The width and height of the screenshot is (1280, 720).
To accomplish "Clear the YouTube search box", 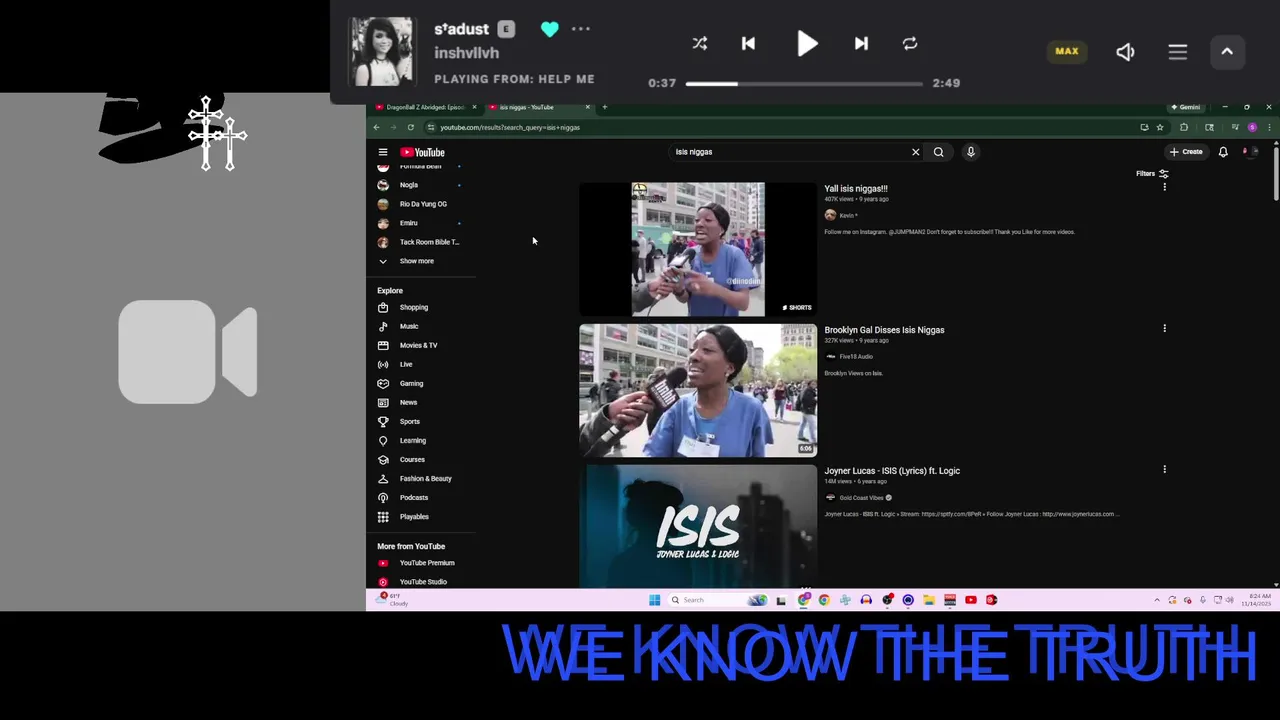I will coord(915,152).
